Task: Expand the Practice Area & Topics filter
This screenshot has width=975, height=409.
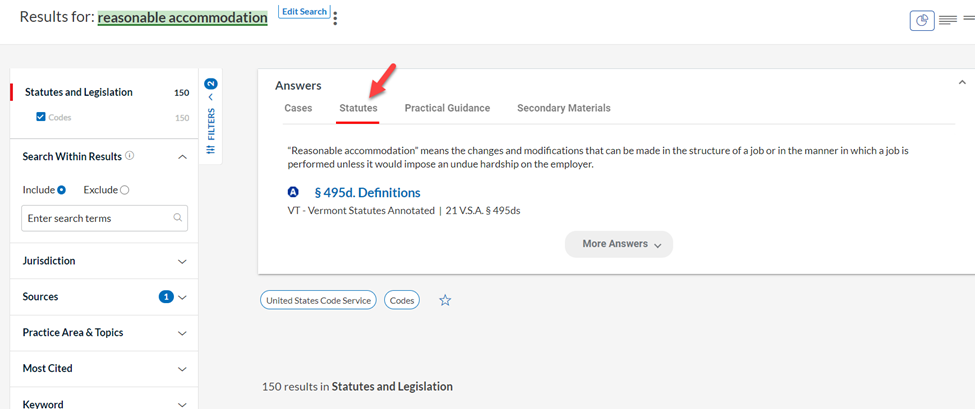Action: click(x=104, y=333)
